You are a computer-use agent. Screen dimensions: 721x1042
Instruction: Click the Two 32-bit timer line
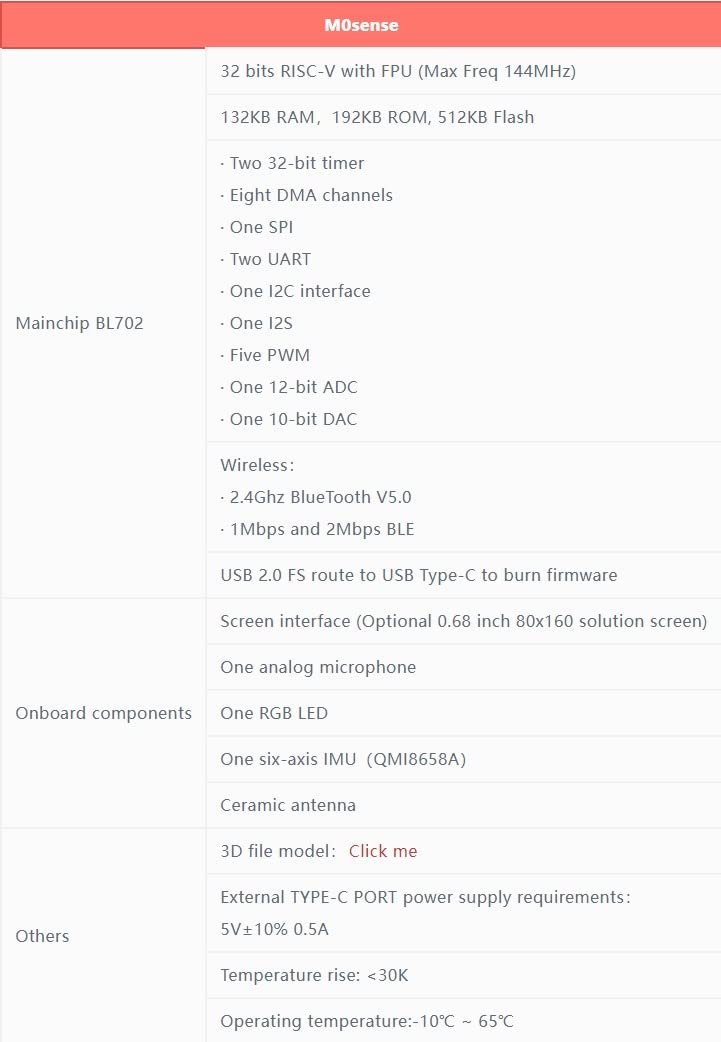point(292,163)
